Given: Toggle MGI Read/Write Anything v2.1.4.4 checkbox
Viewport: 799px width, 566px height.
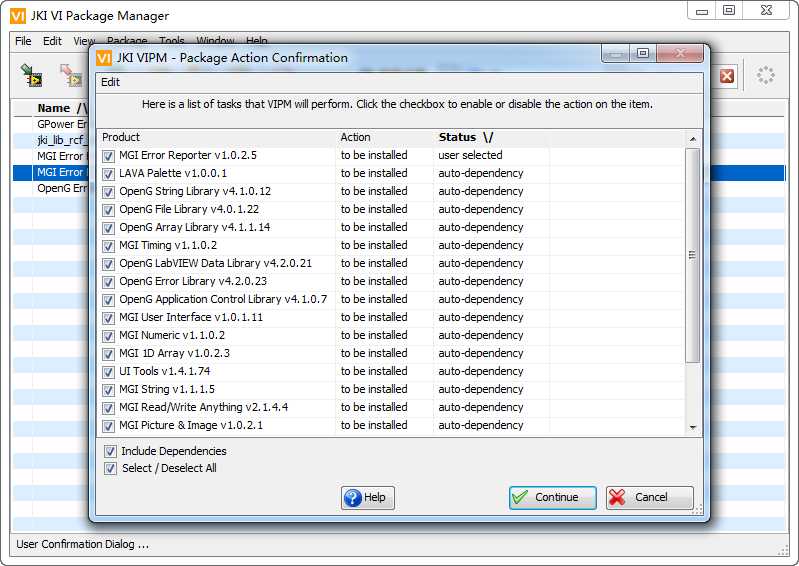Looking at the screenshot, I should (x=108, y=408).
